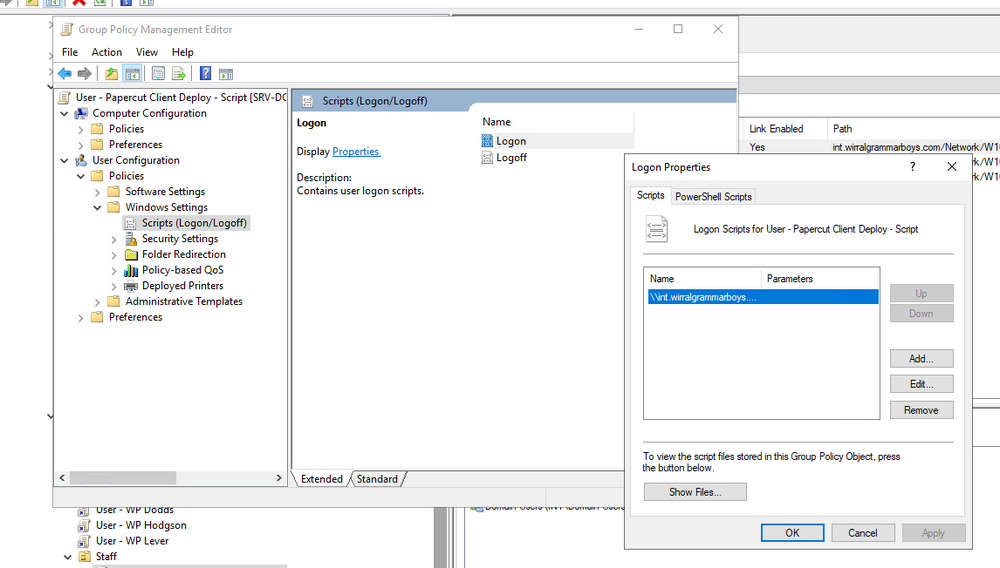
Task: Switch to the Standard view tab
Action: pos(377,479)
